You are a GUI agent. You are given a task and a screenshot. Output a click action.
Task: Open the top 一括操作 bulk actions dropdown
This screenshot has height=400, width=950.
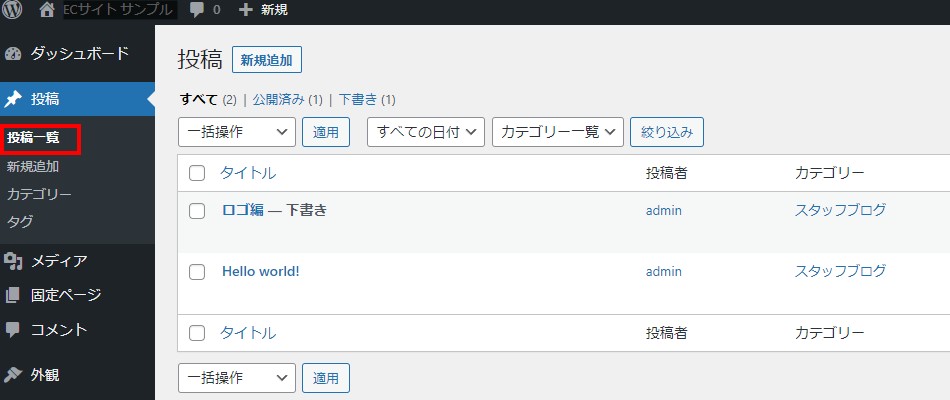click(237, 132)
